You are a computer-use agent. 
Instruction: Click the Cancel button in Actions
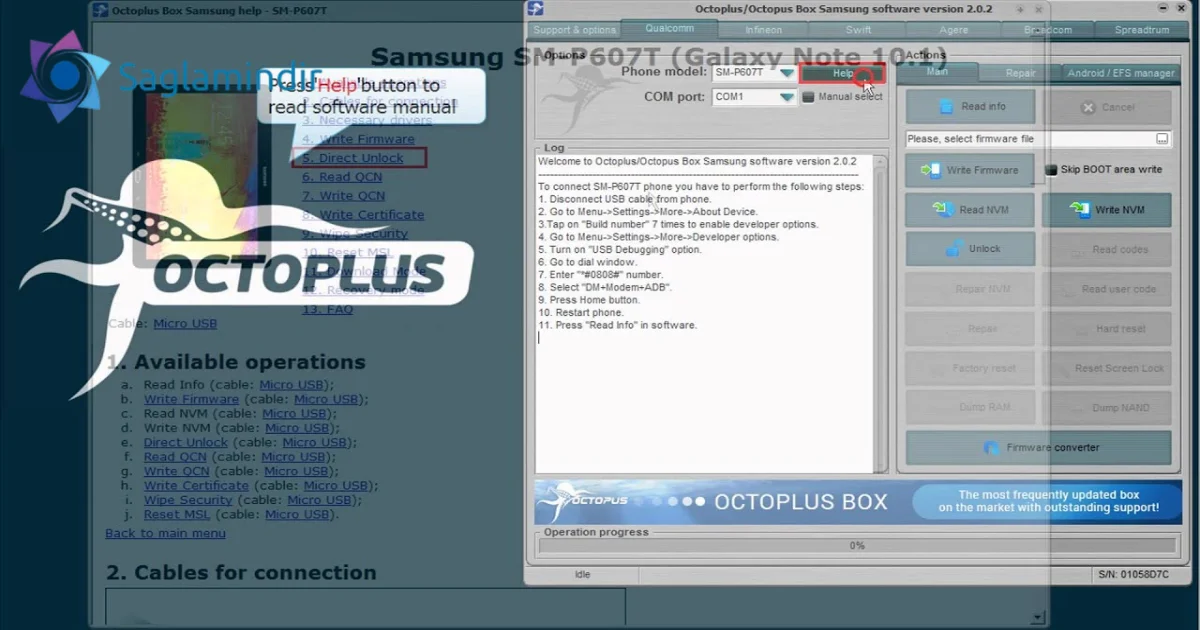pos(1106,107)
